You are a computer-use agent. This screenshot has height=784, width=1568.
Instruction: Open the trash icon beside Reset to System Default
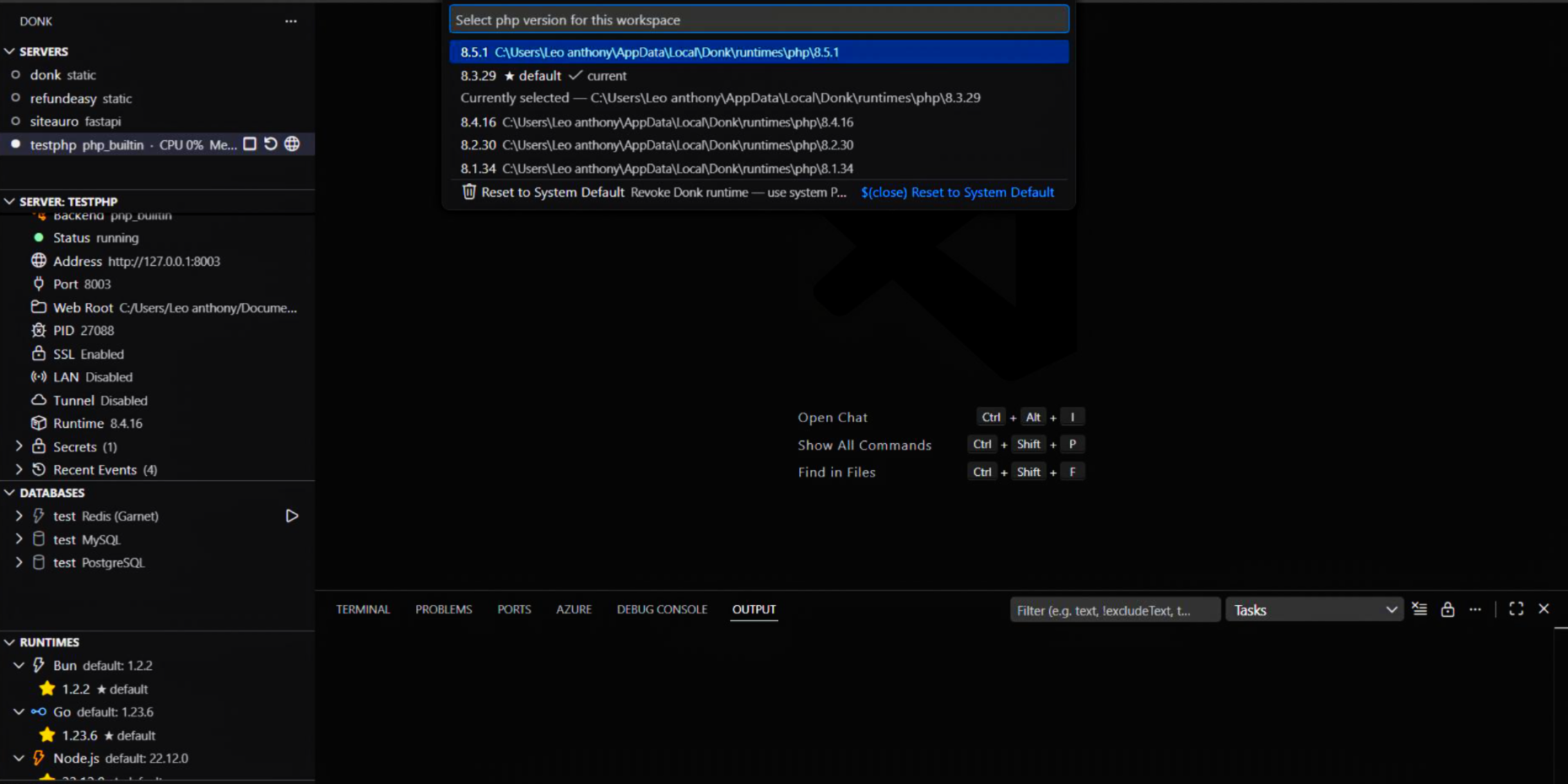click(x=470, y=192)
